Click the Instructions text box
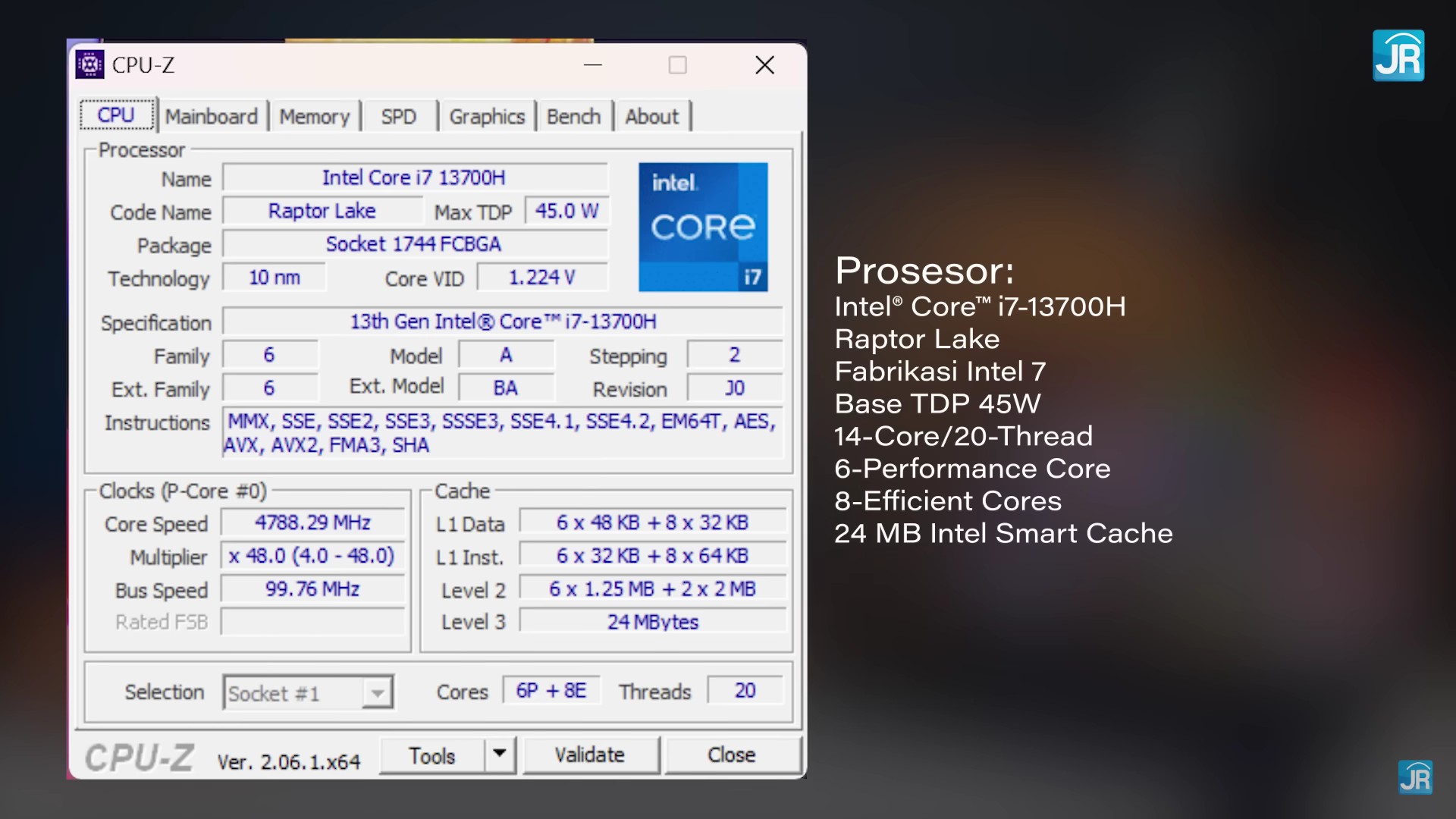 500,433
